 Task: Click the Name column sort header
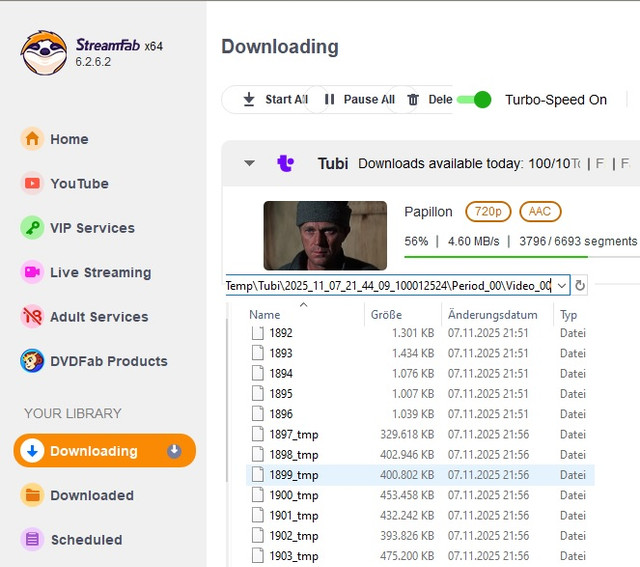coord(266,315)
